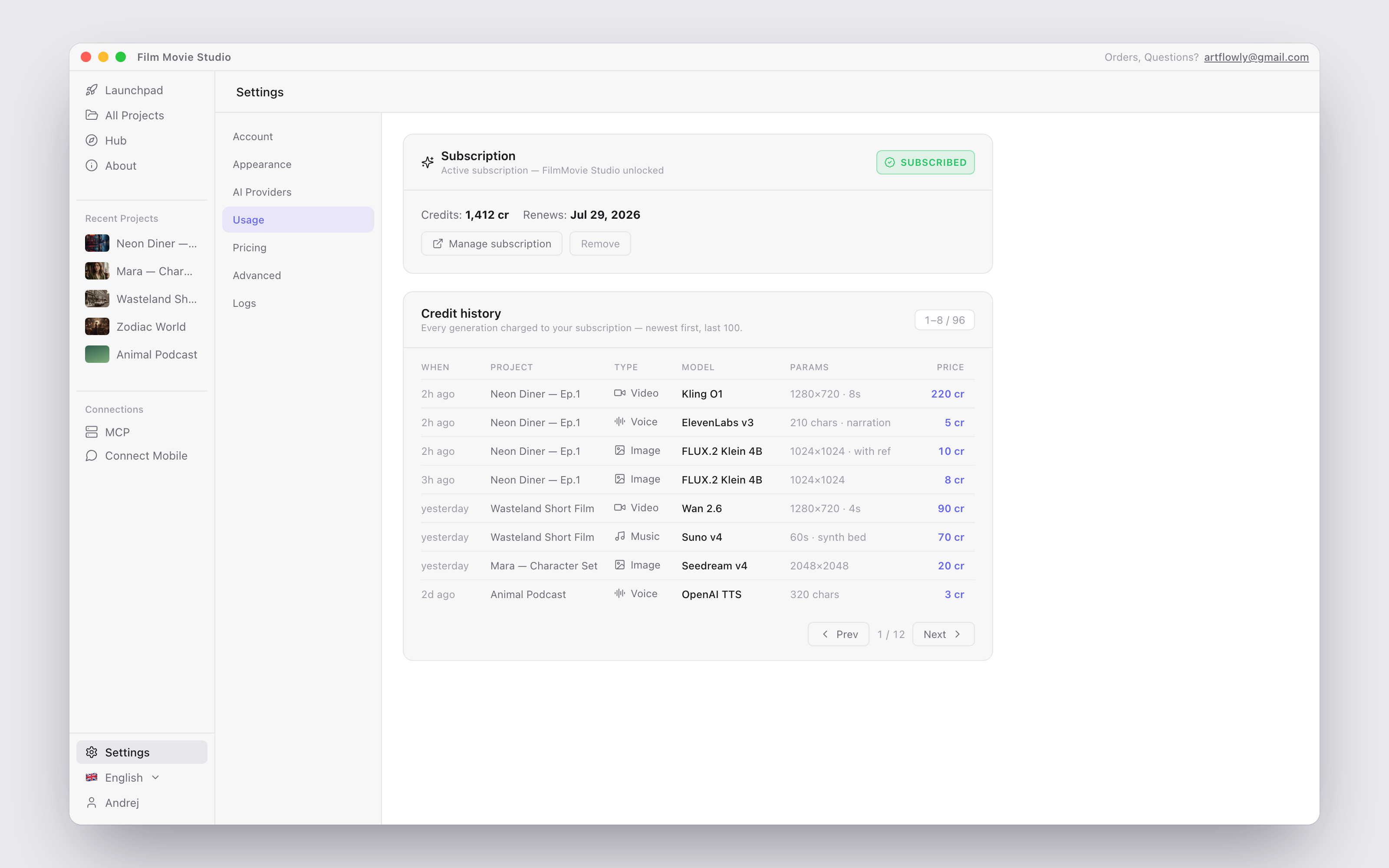The width and height of the screenshot is (1389, 868).
Task: Click the Connect Mobile chat bubble icon
Action: pos(91,456)
